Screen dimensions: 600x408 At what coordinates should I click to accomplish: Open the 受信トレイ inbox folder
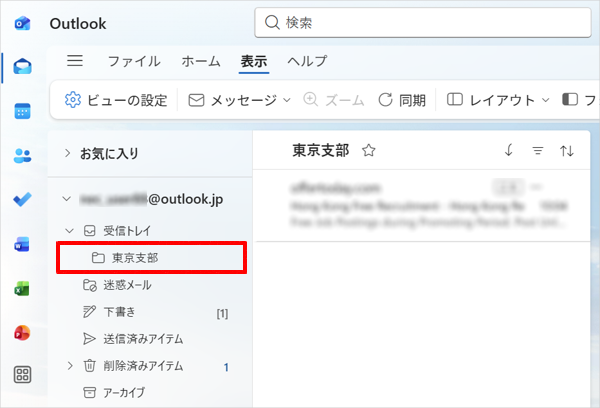pyautogui.click(x=117, y=231)
